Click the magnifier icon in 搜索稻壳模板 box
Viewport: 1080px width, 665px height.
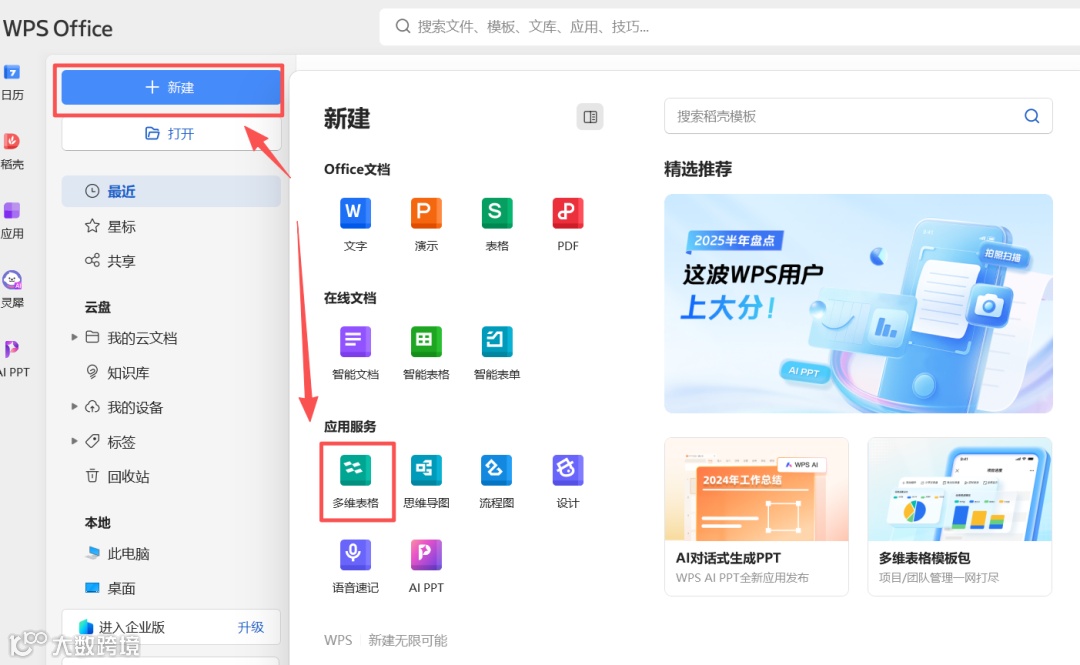coord(1031,116)
